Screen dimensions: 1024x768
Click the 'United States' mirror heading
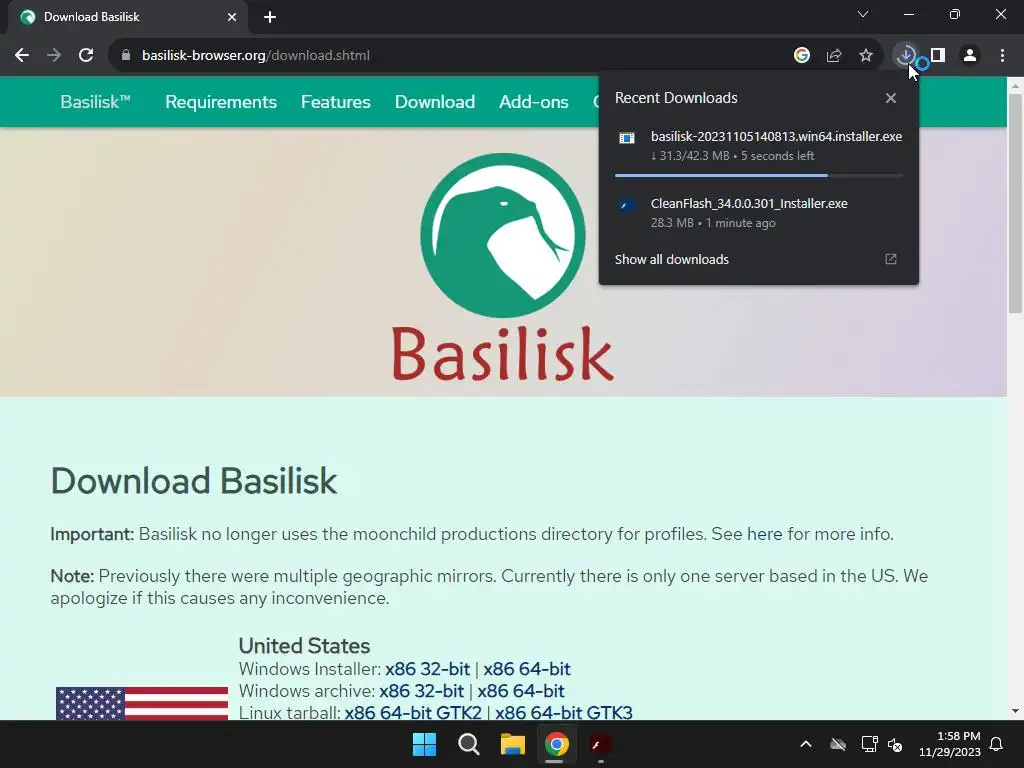coord(304,646)
